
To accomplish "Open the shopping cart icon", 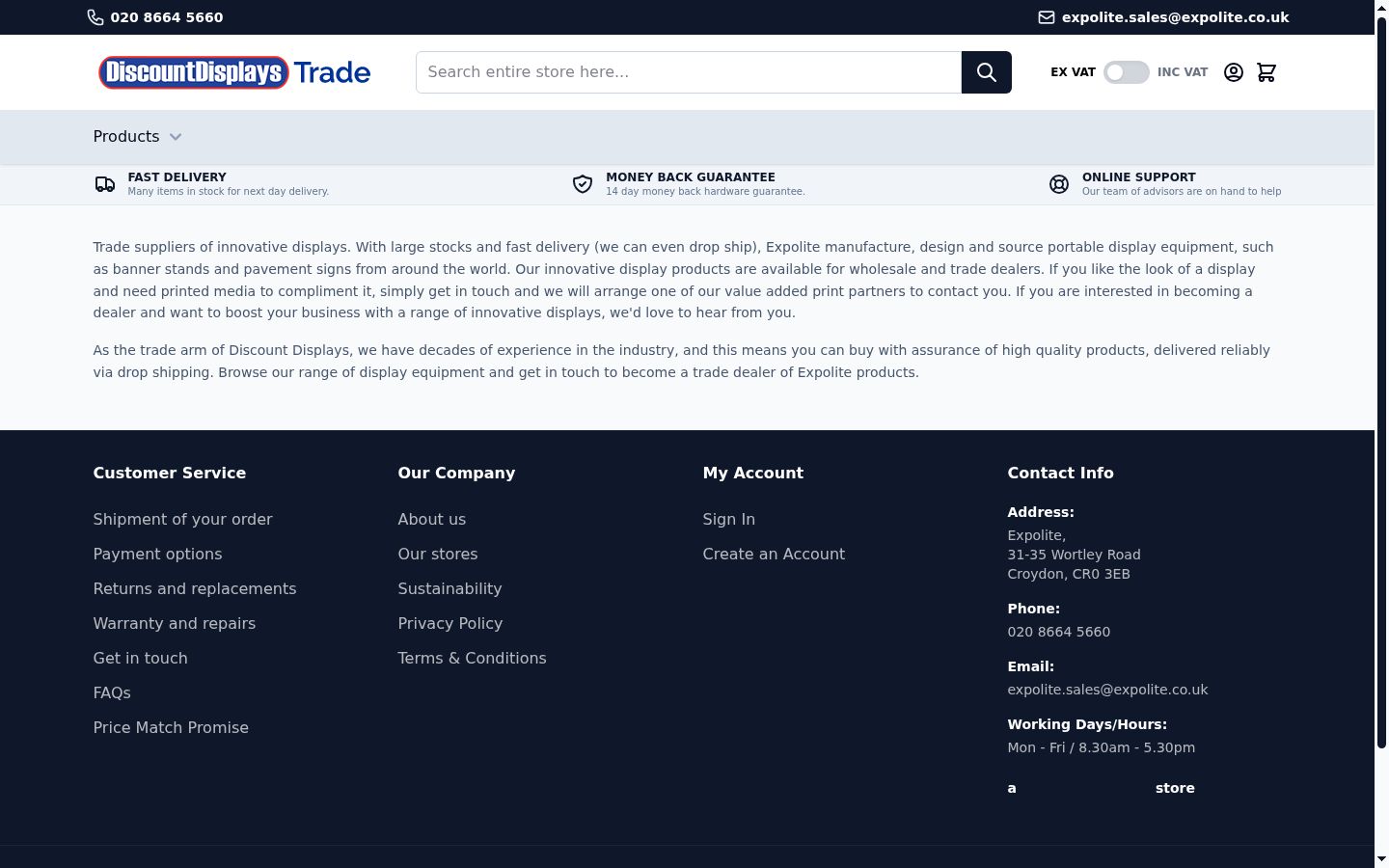I will [1266, 72].
